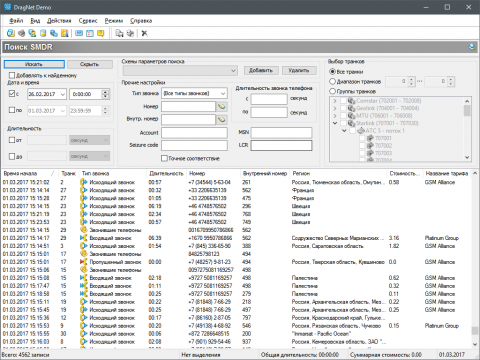Viewport: 480px width, 360px height.
Task: Select the Диапазон транков radio button
Action: pyautogui.click(x=332, y=81)
